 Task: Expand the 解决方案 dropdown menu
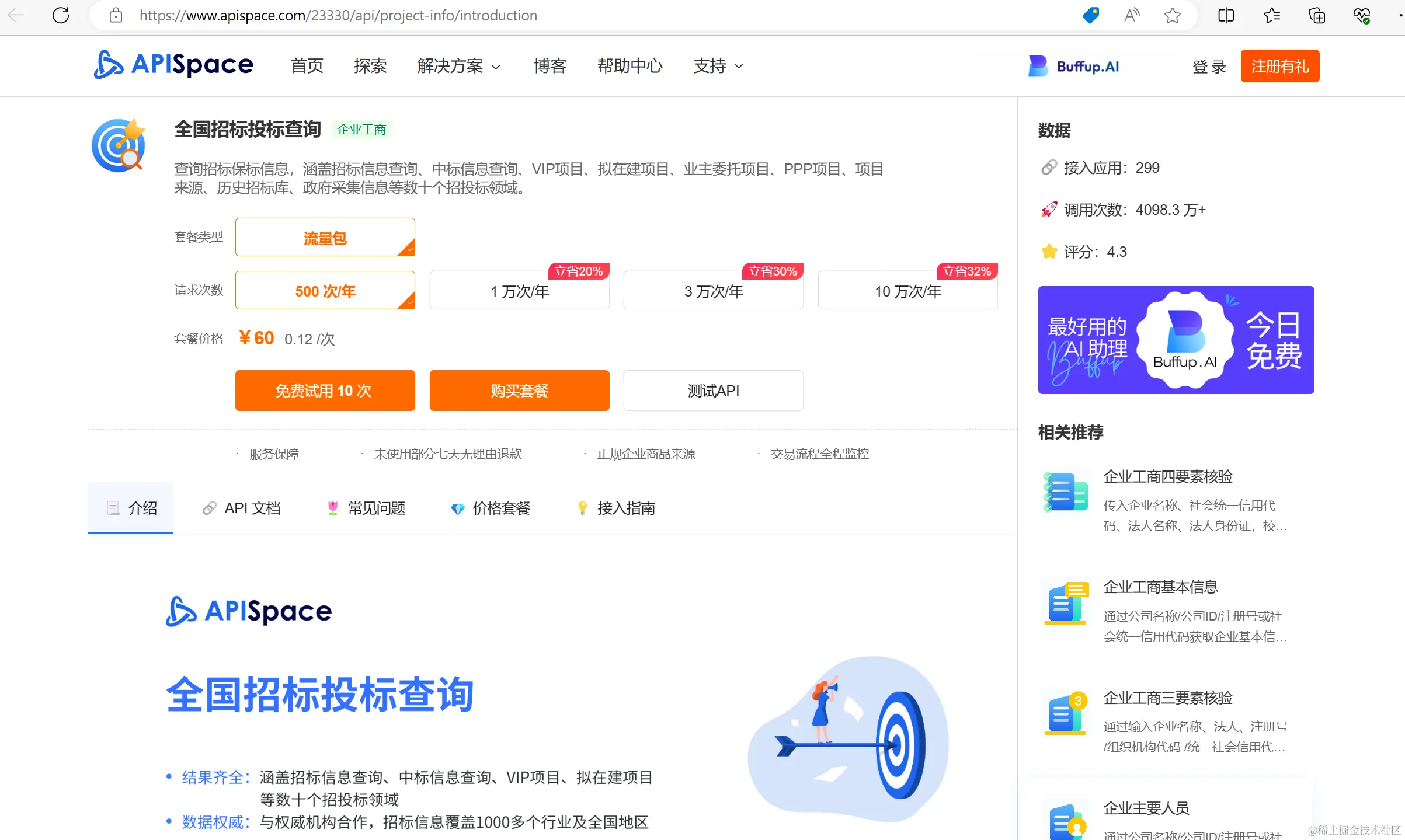tap(459, 66)
